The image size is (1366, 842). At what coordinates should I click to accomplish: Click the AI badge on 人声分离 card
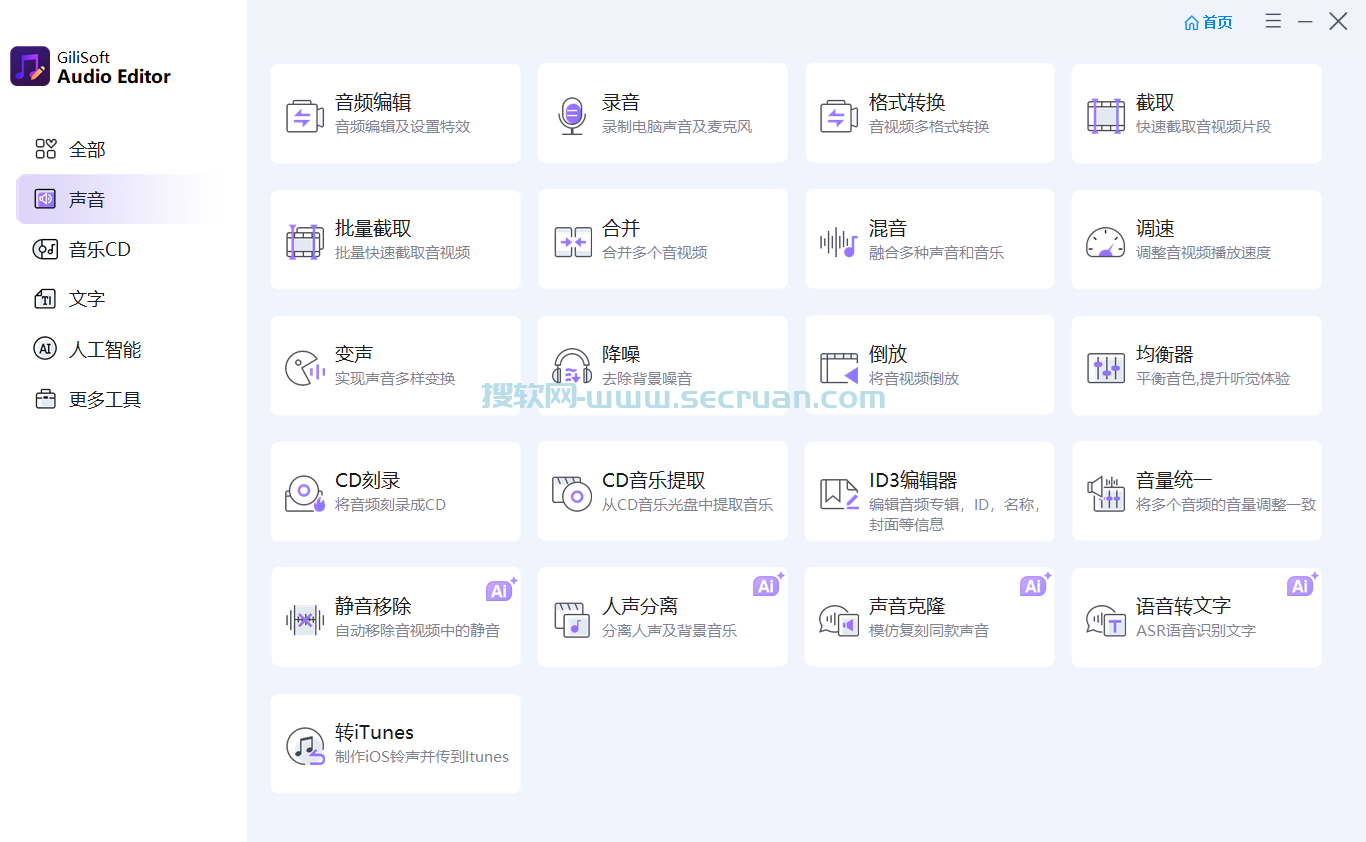coord(768,585)
